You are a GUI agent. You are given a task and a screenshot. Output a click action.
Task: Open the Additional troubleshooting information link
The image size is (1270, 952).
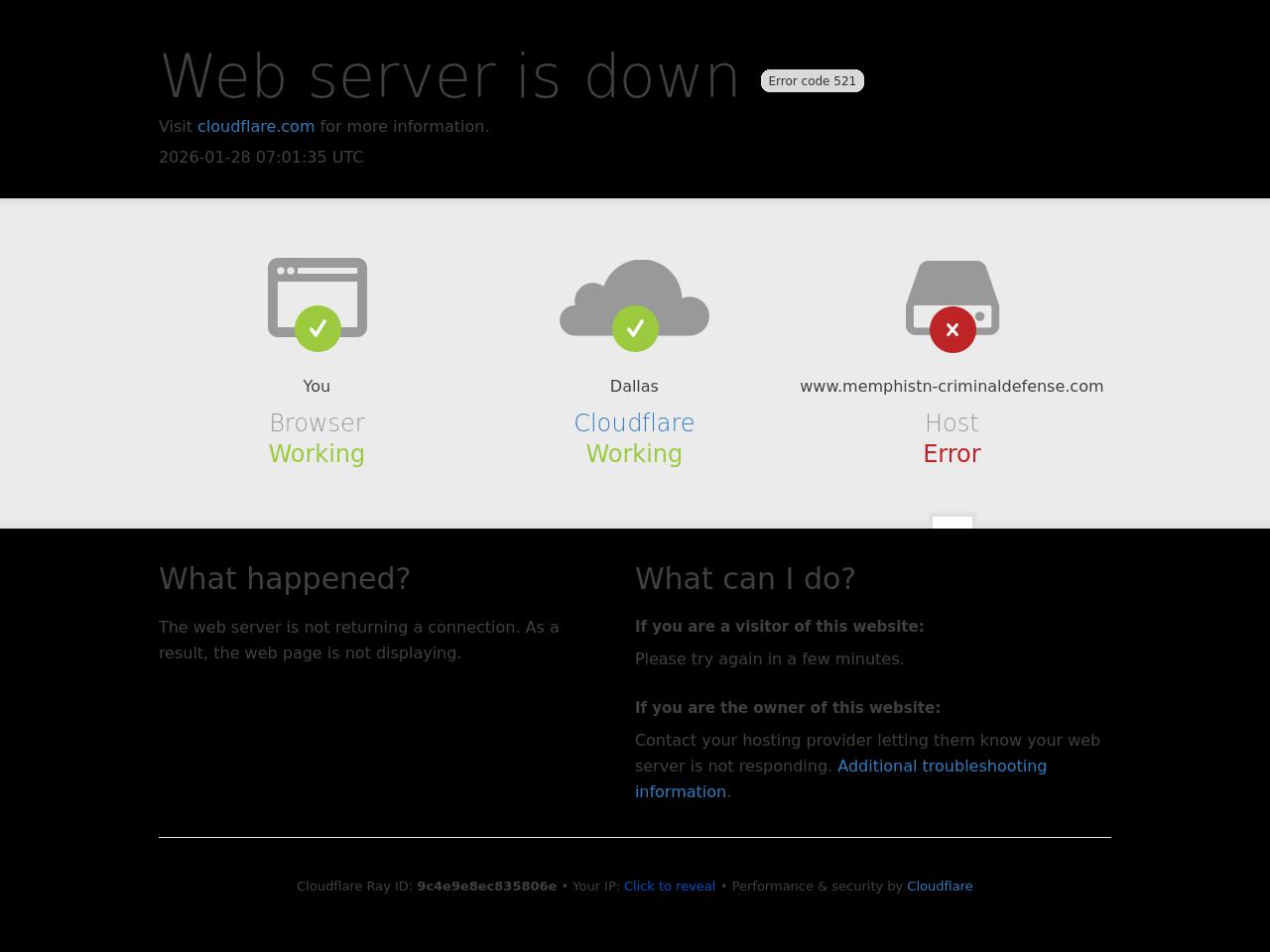click(941, 766)
